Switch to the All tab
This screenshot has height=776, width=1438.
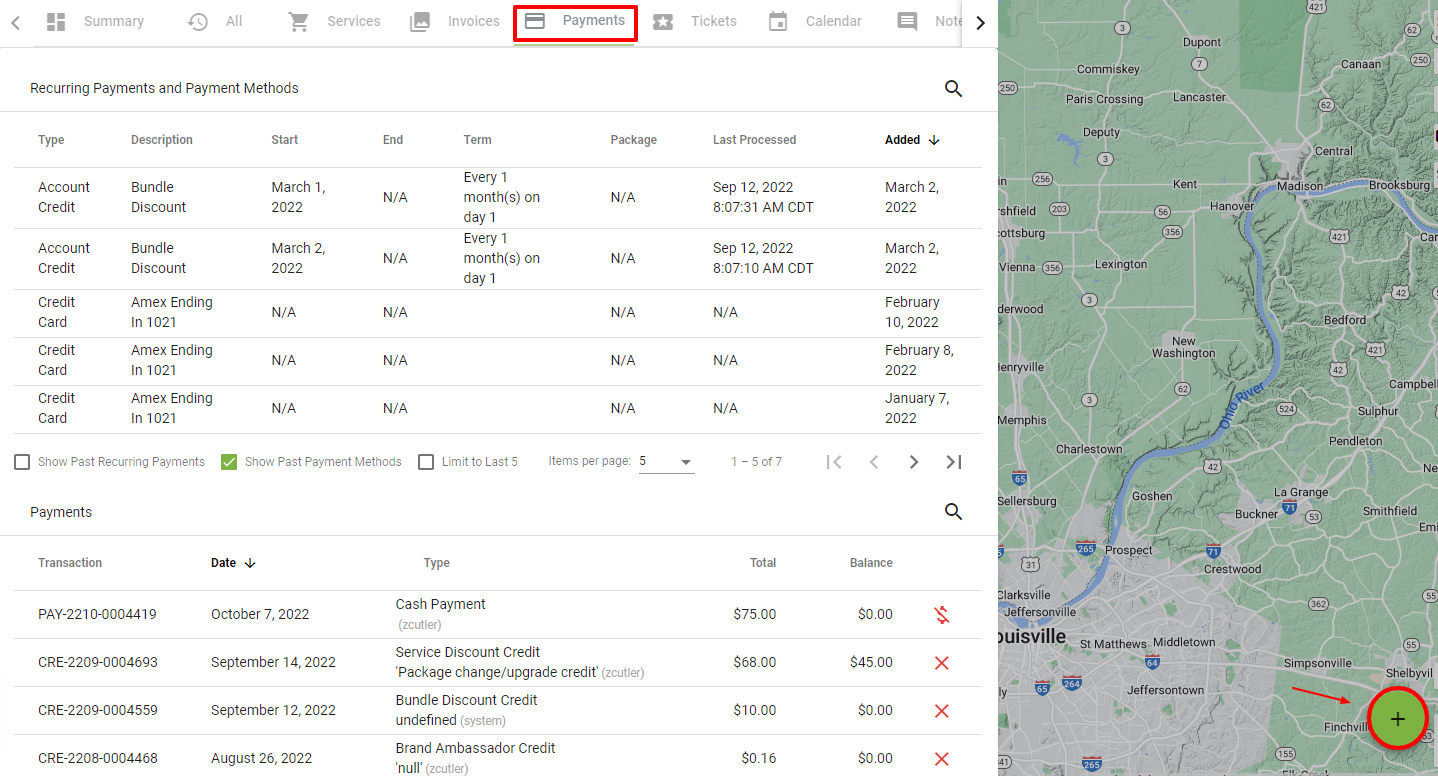[215, 22]
